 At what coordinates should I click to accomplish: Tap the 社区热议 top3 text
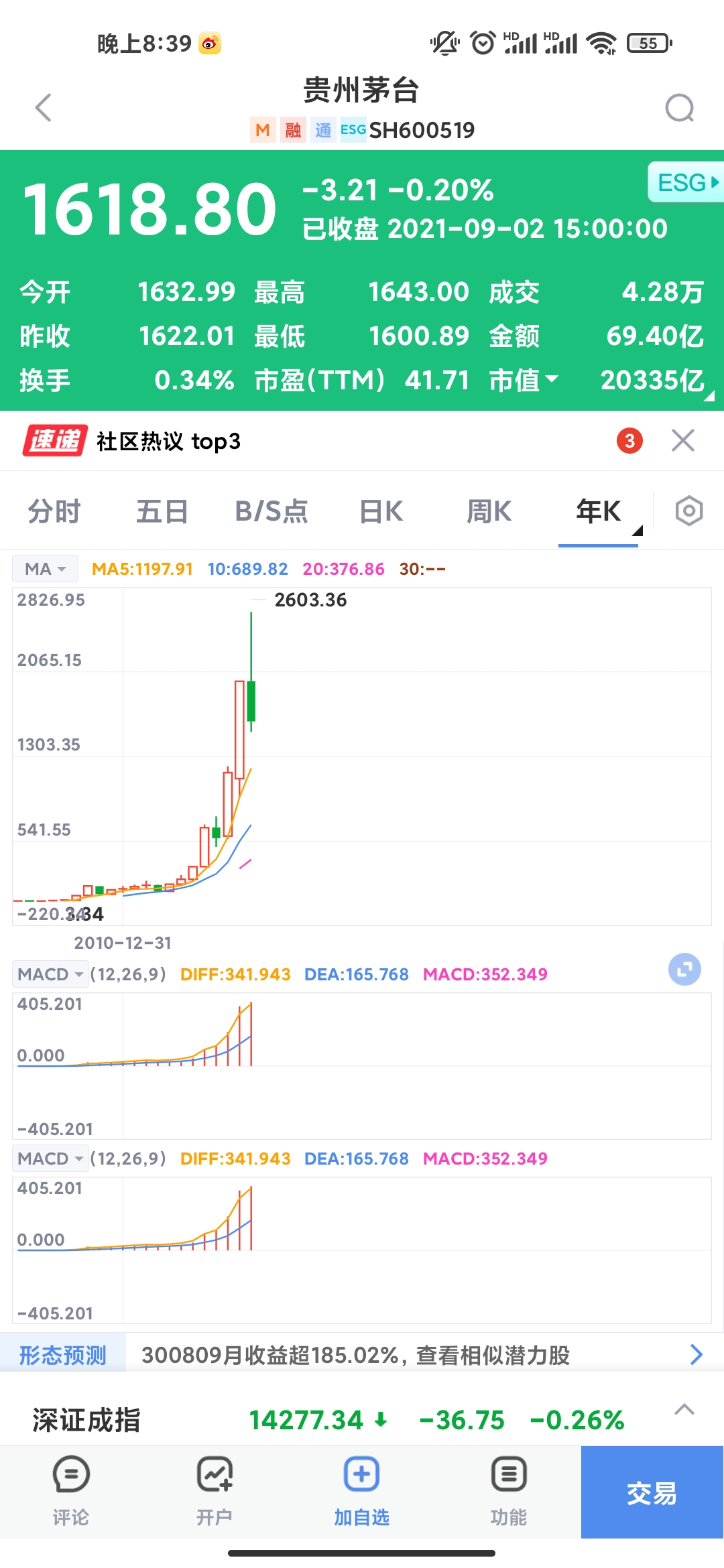pos(168,441)
